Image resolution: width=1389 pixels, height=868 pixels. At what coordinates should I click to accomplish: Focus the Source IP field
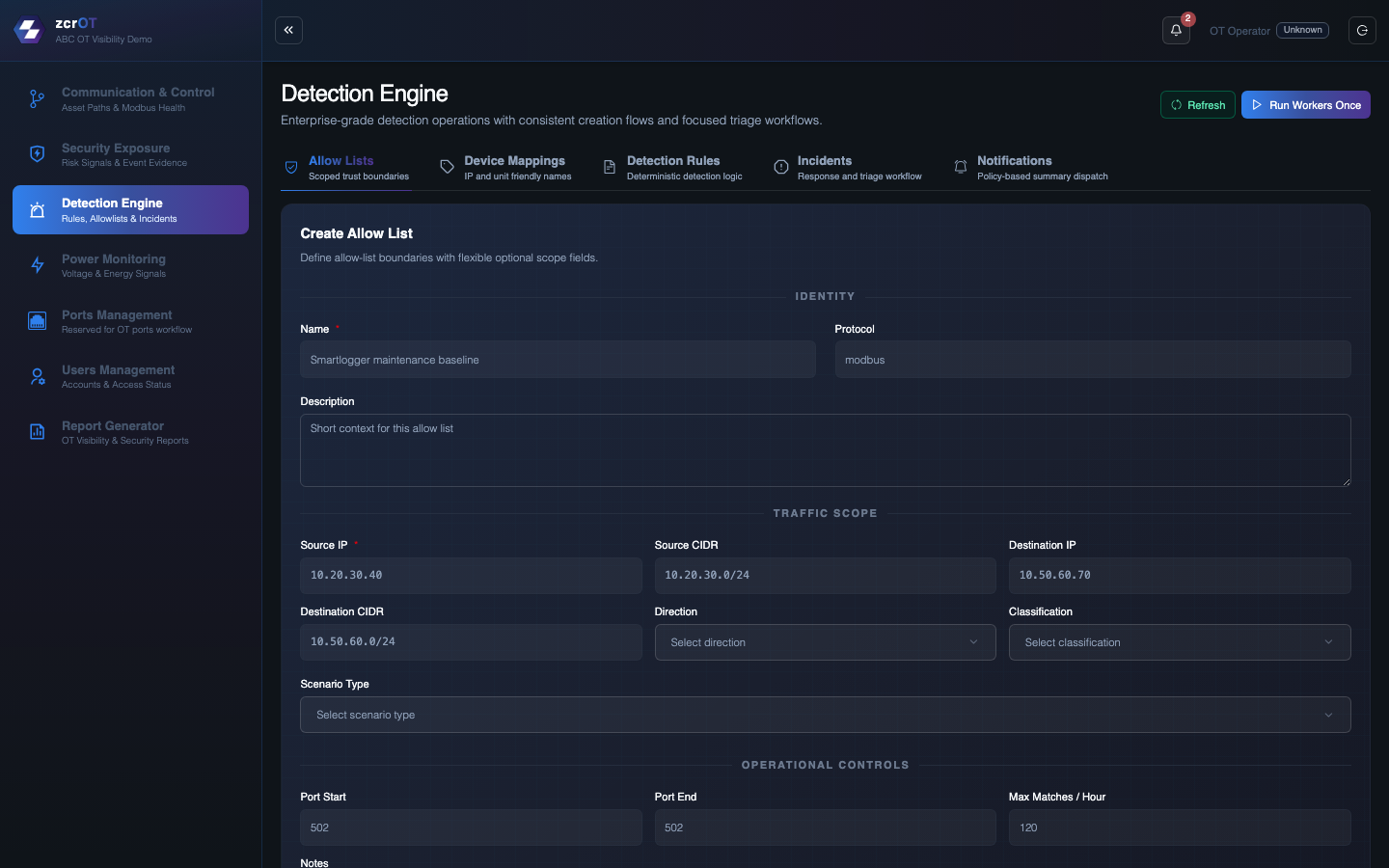click(471, 576)
